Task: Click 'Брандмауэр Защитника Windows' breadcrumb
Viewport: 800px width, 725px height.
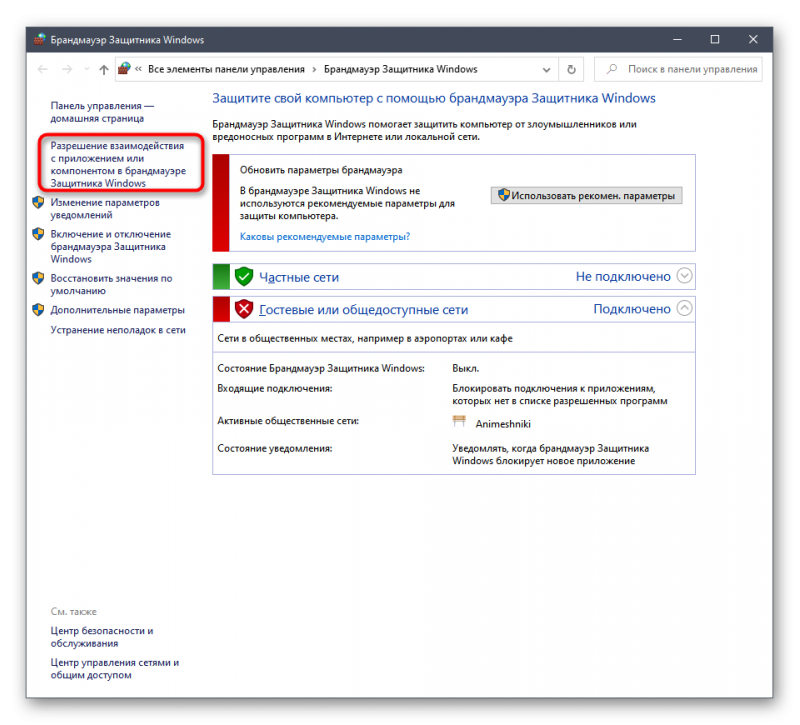Action: coord(401,69)
